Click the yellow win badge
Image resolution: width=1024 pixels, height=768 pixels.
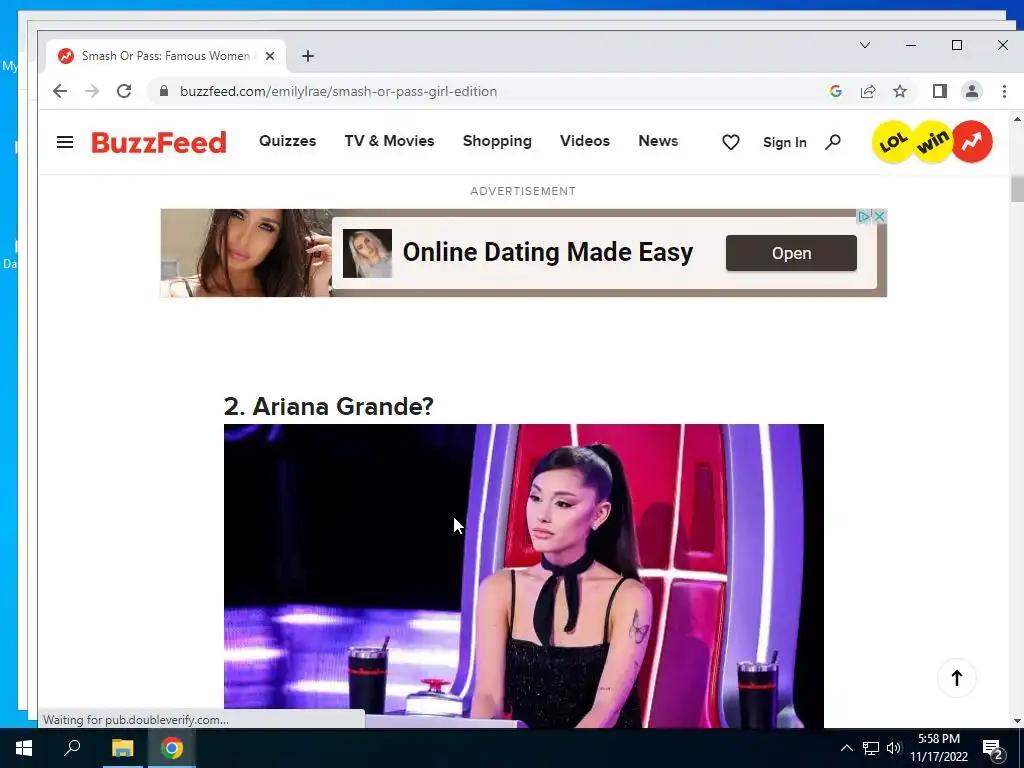932,142
